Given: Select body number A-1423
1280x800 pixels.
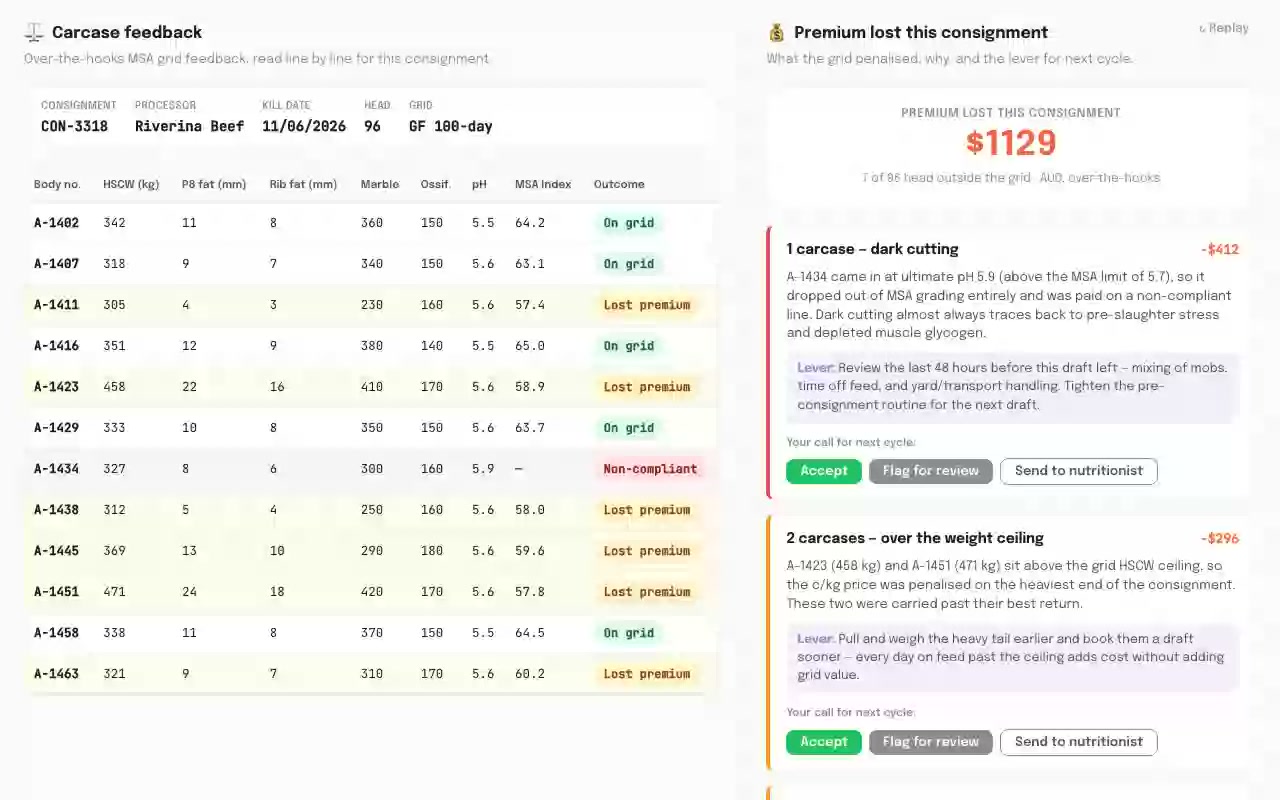Looking at the screenshot, I should click(x=56, y=387).
